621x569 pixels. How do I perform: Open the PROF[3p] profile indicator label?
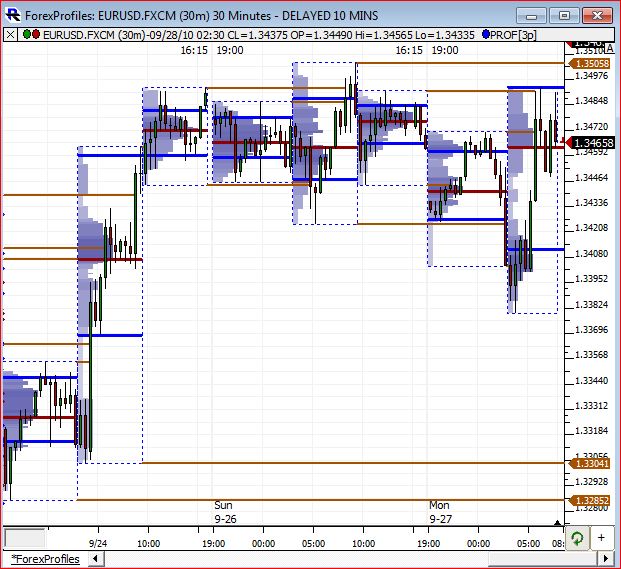click(x=513, y=35)
